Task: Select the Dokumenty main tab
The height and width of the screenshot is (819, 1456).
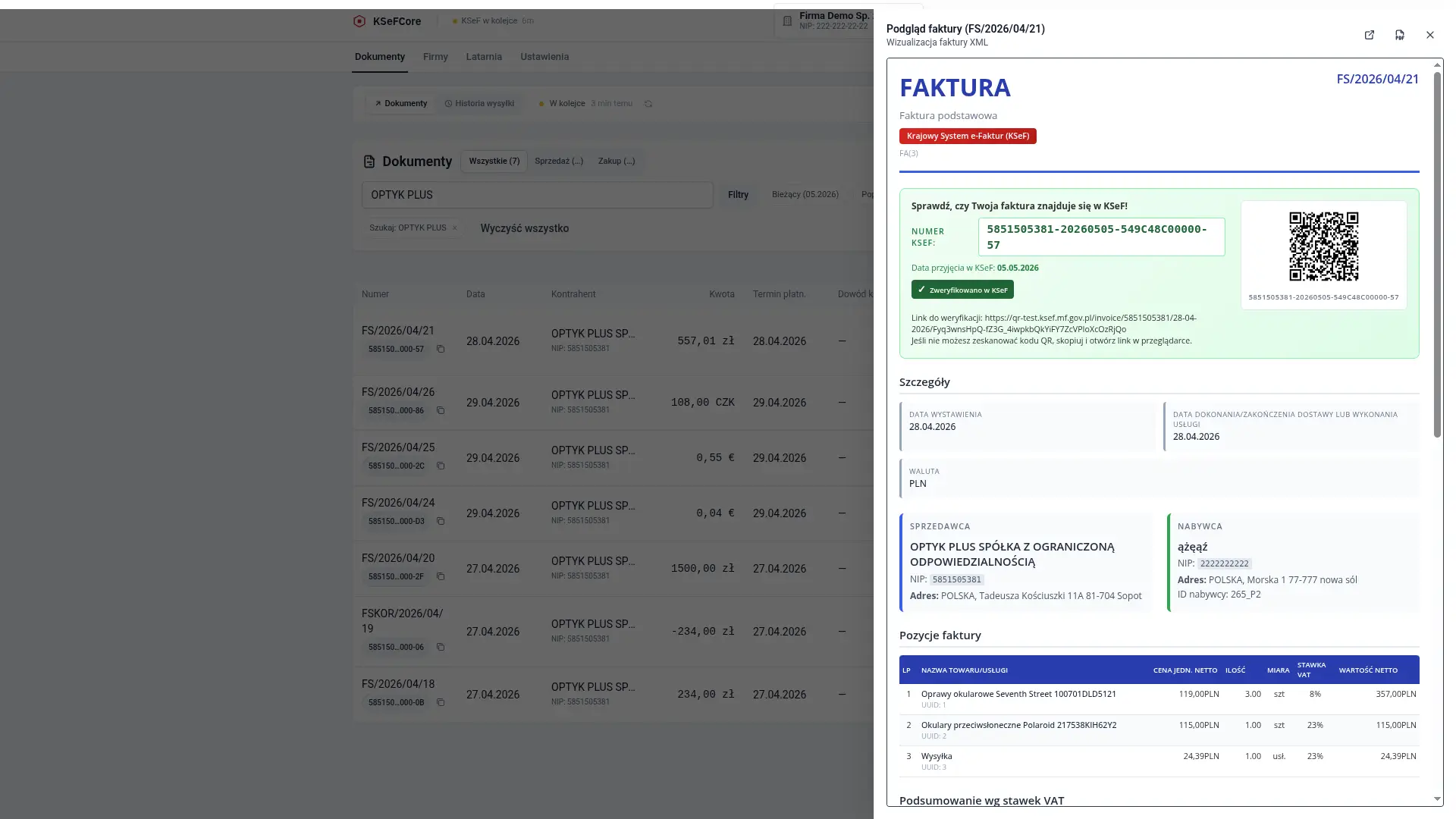Action: (380, 57)
